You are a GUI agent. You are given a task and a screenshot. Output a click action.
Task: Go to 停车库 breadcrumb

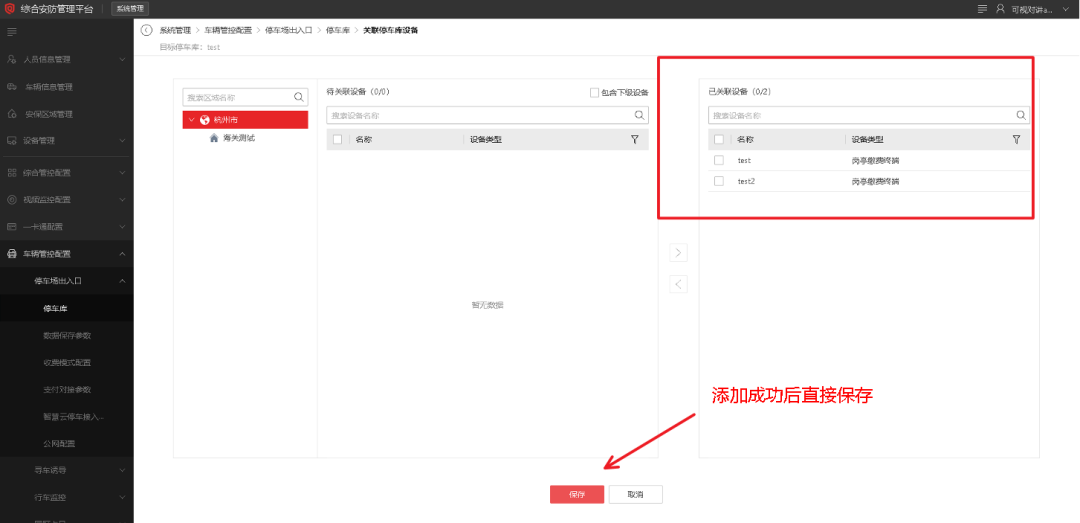click(x=338, y=30)
